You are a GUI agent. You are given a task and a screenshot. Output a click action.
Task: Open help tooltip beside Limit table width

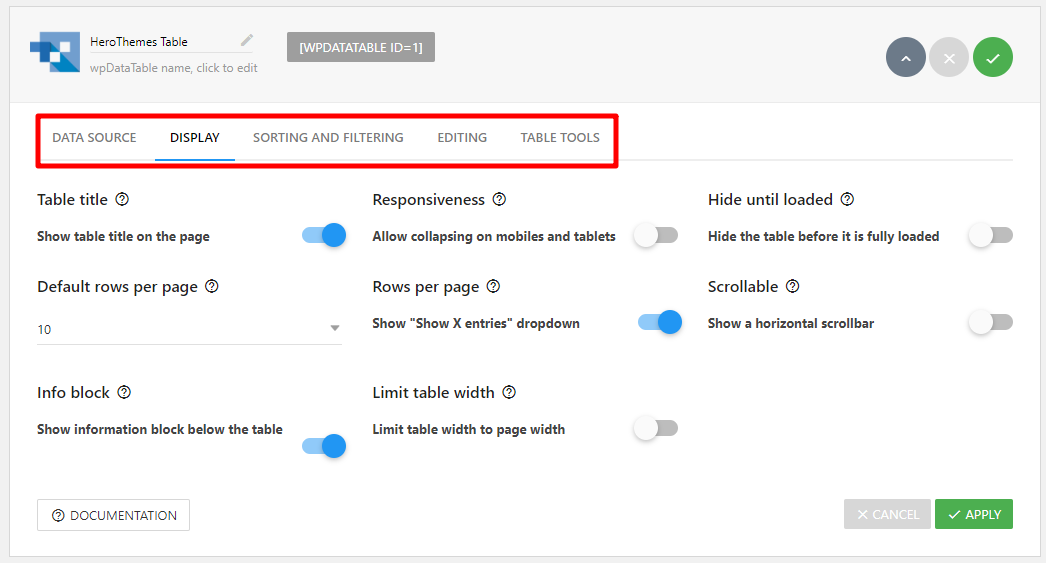509,392
